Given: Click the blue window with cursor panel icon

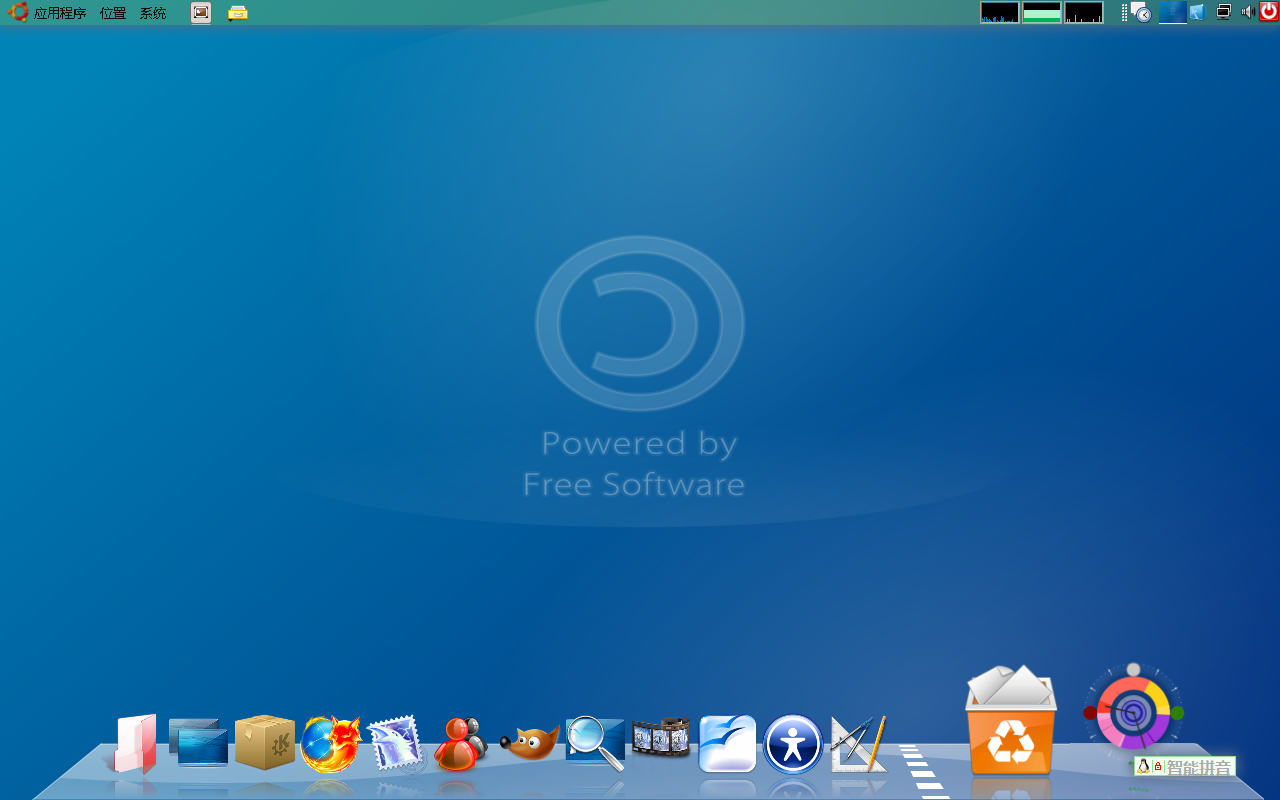Looking at the screenshot, I should coord(1197,12).
